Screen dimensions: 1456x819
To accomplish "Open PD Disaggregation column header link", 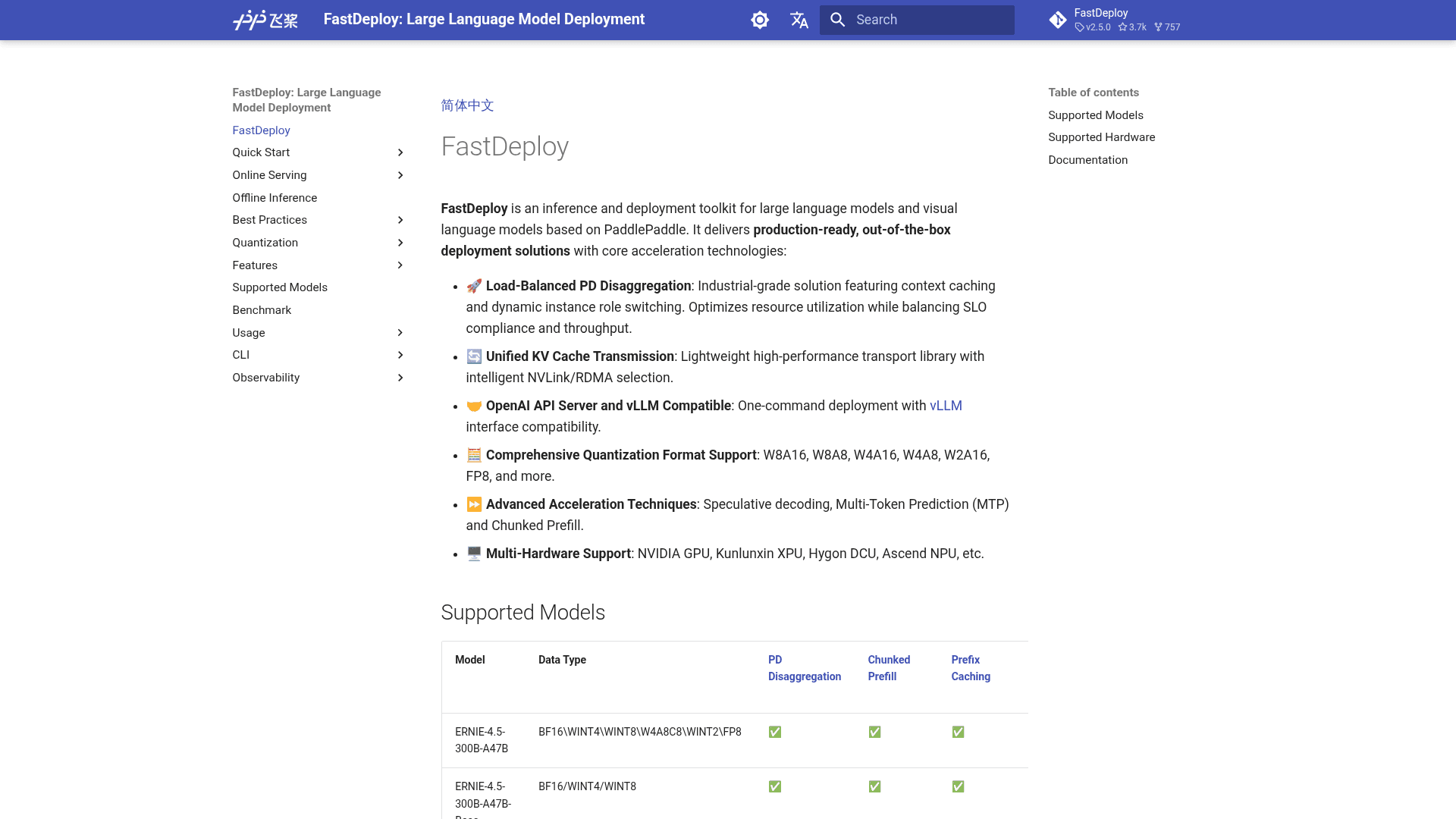I will [x=804, y=668].
